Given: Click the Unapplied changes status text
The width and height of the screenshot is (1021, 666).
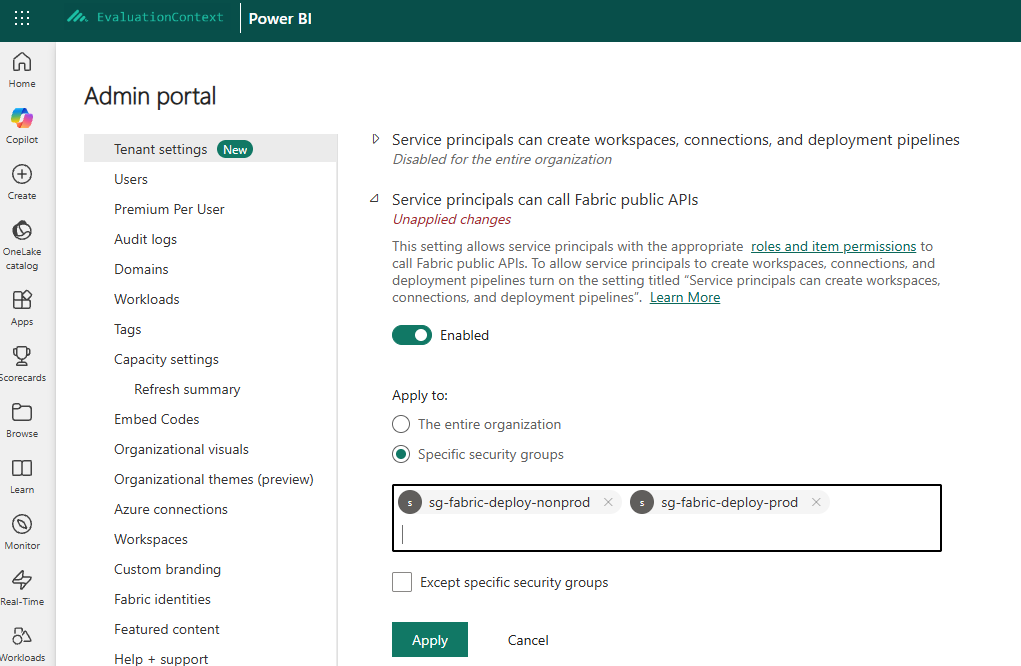Looking at the screenshot, I should [451, 219].
